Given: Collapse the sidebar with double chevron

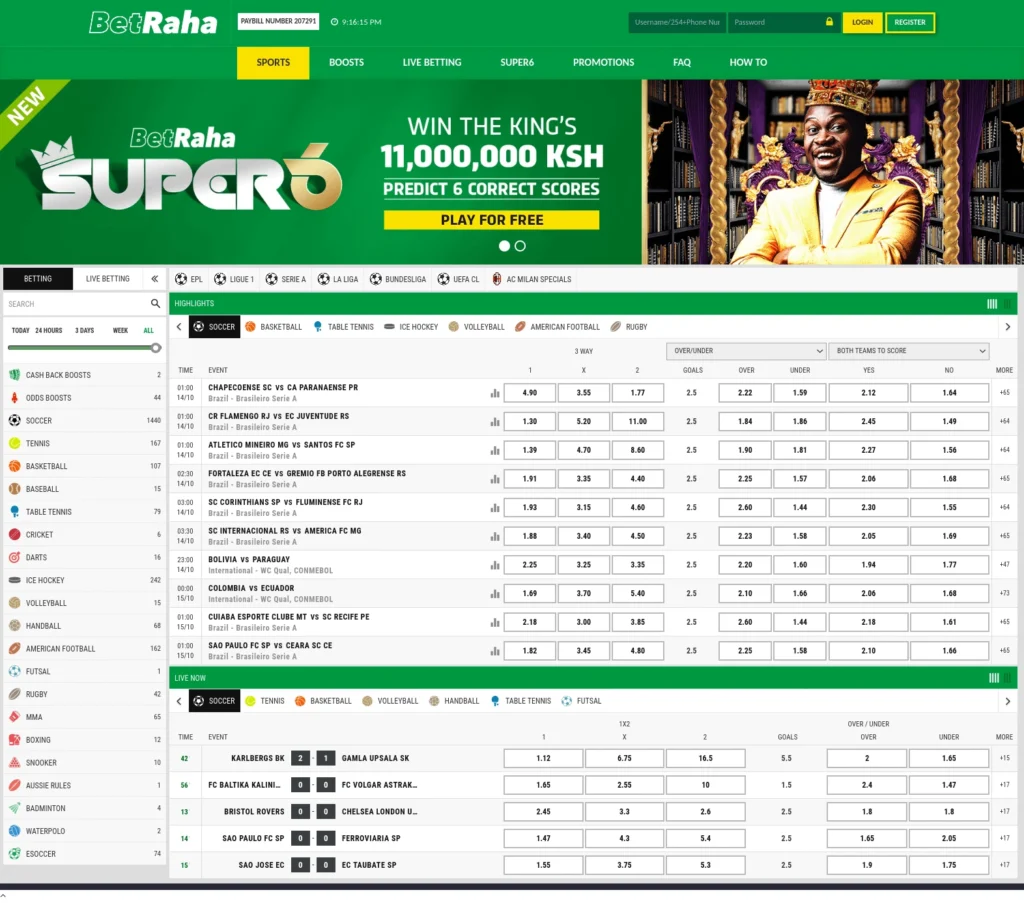Looking at the screenshot, I should coord(155,279).
